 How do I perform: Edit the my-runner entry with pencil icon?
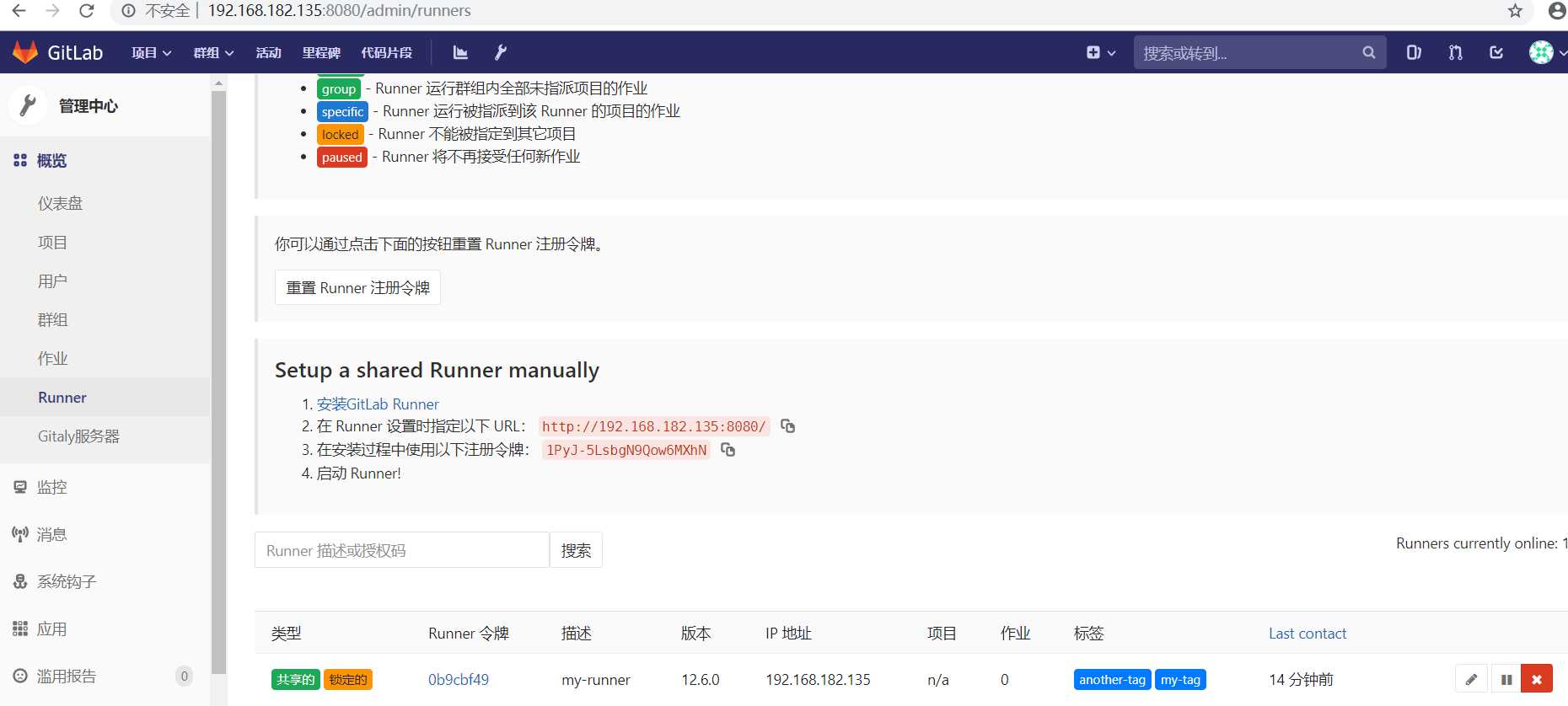[x=1471, y=679]
